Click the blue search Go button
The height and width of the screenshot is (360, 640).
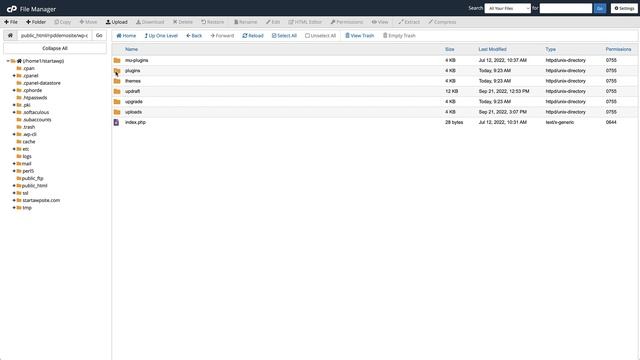pyautogui.click(x=600, y=8)
